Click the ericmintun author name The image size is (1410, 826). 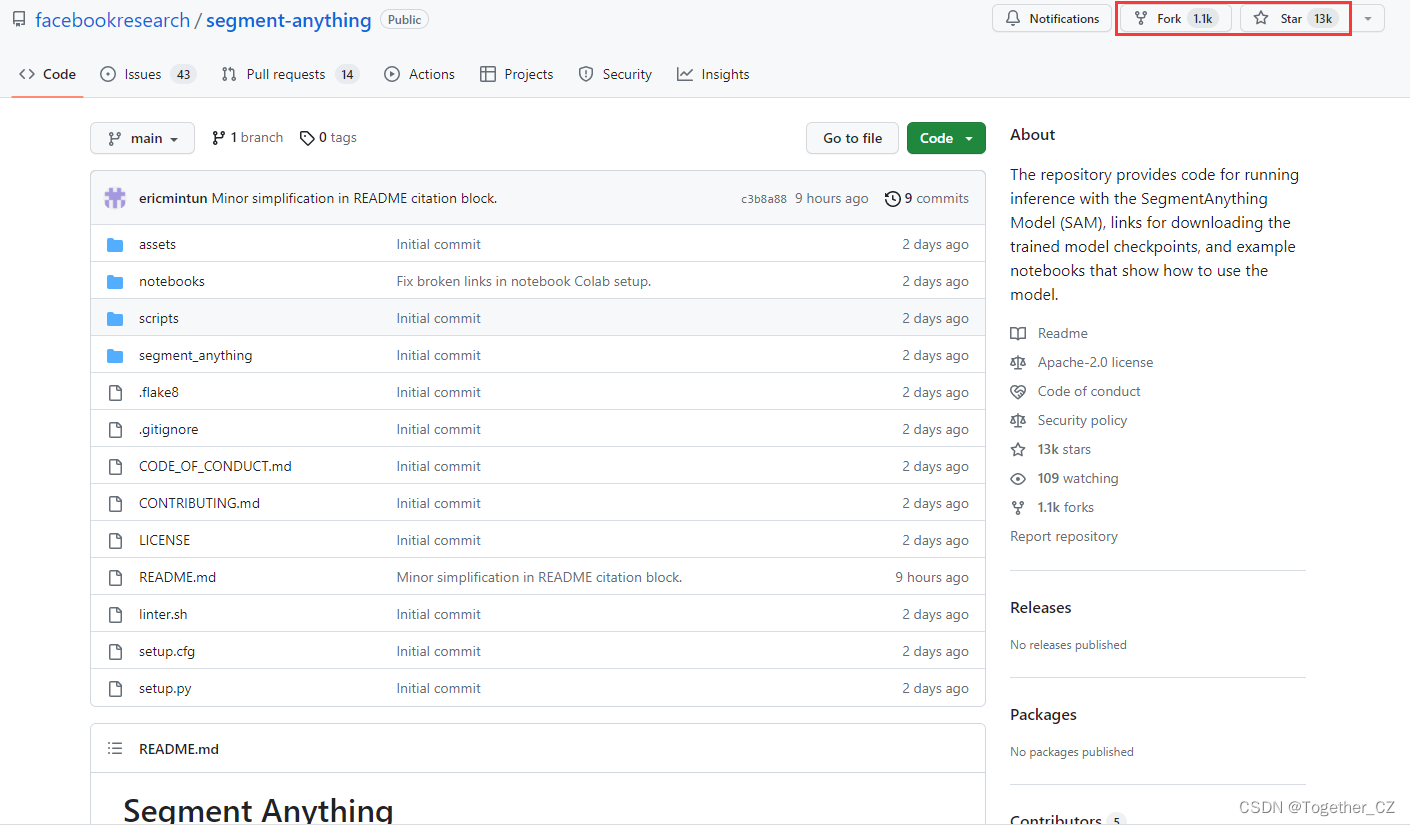173,198
